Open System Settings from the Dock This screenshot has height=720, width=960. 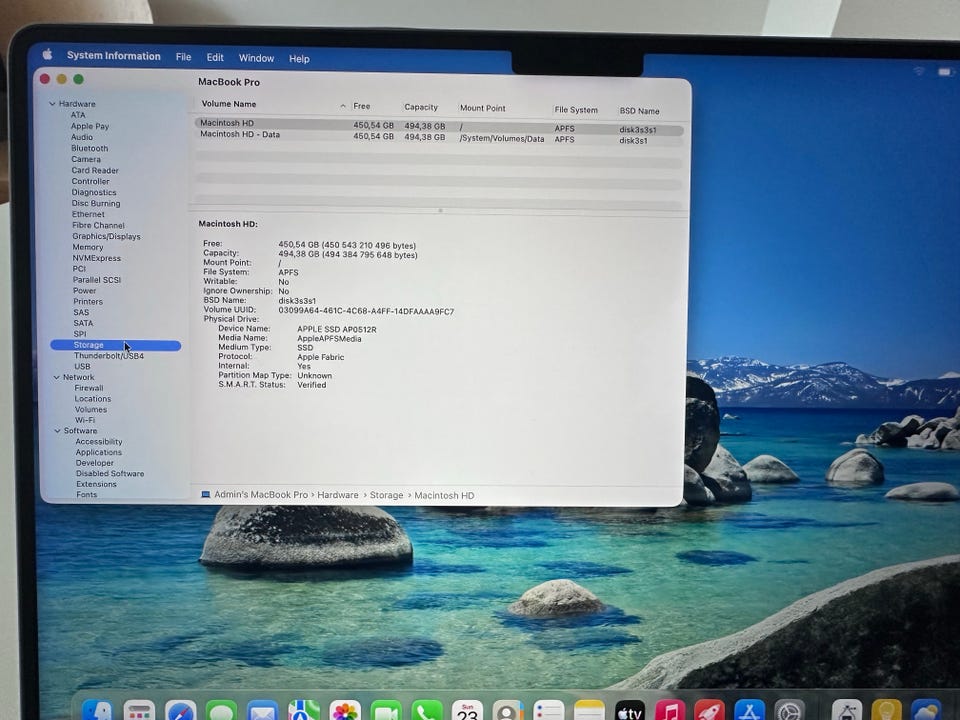[x=790, y=711]
